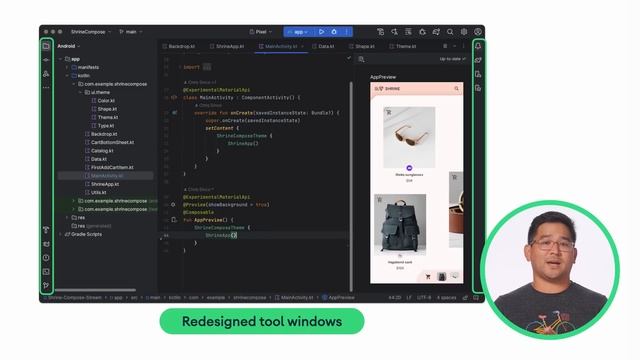This screenshot has width=640, height=360.
Task: Switch to the ShrineApp.kt tab
Action: point(227,47)
